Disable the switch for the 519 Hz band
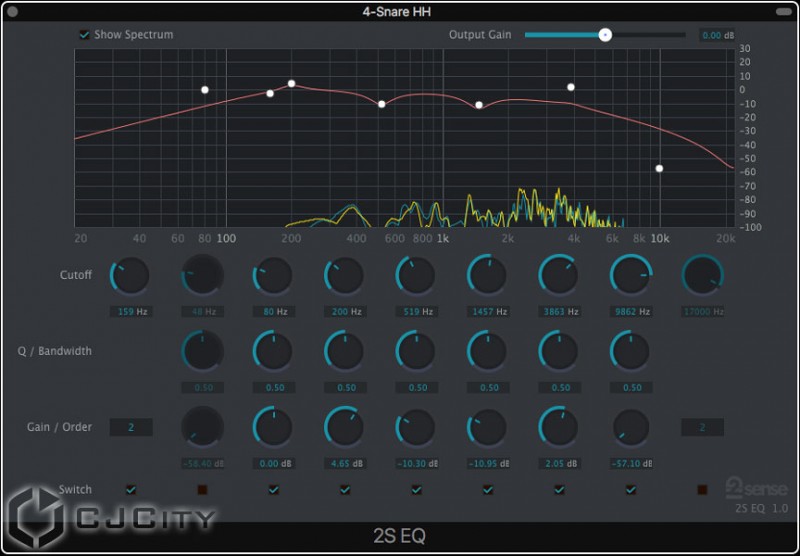The height and width of the screenshot is (556, 800). (417, 490)
